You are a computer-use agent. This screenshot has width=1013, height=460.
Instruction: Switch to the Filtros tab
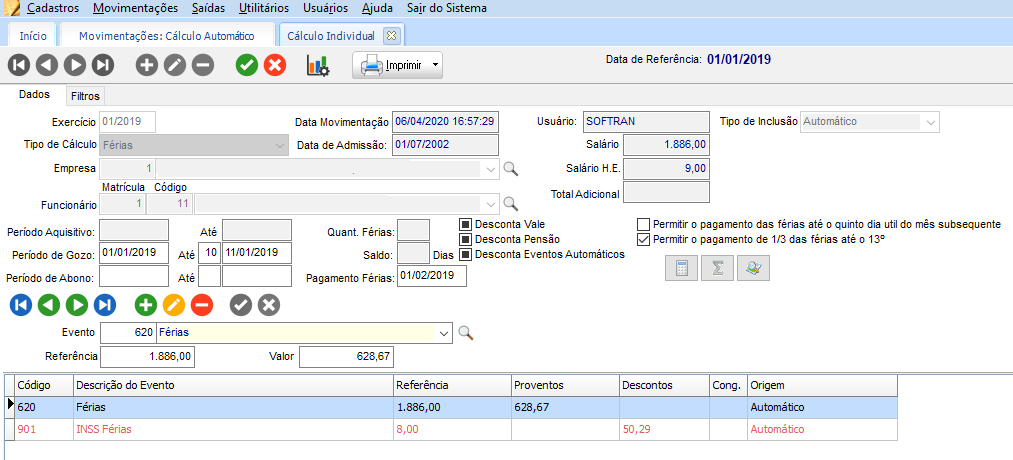pos(85,96)
